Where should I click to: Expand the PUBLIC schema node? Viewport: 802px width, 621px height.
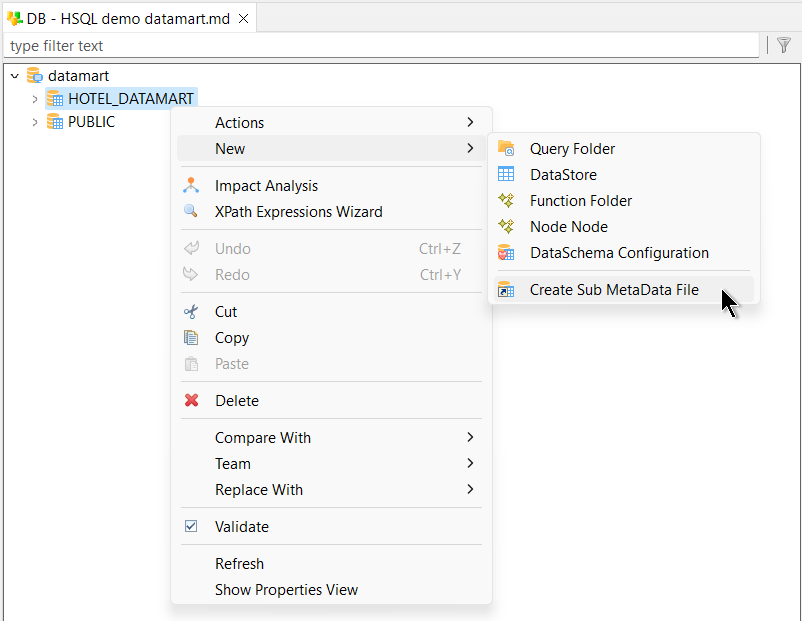pos(34,121)
